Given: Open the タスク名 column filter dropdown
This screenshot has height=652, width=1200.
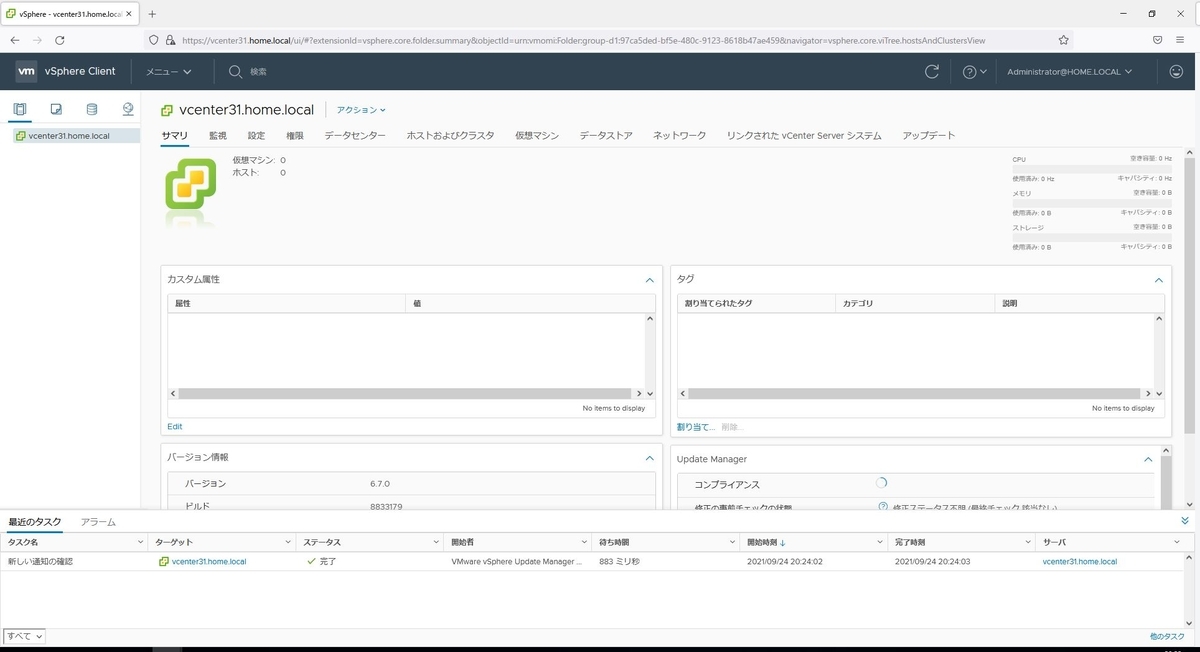Looking at the screenshot, I should click(140, 542).
